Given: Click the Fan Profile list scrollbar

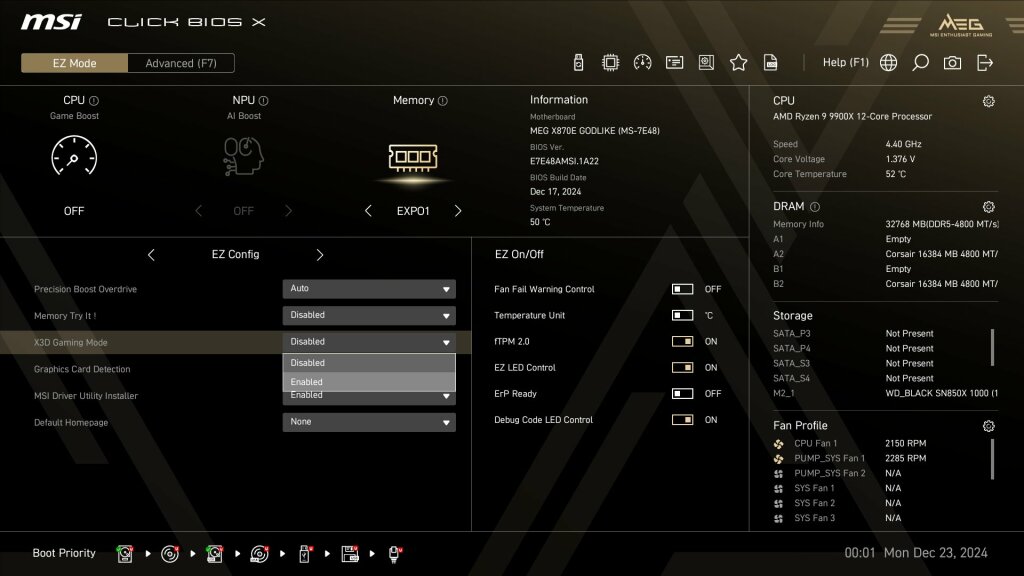Looking at the screenshot, I should click(x=993, y=459).
